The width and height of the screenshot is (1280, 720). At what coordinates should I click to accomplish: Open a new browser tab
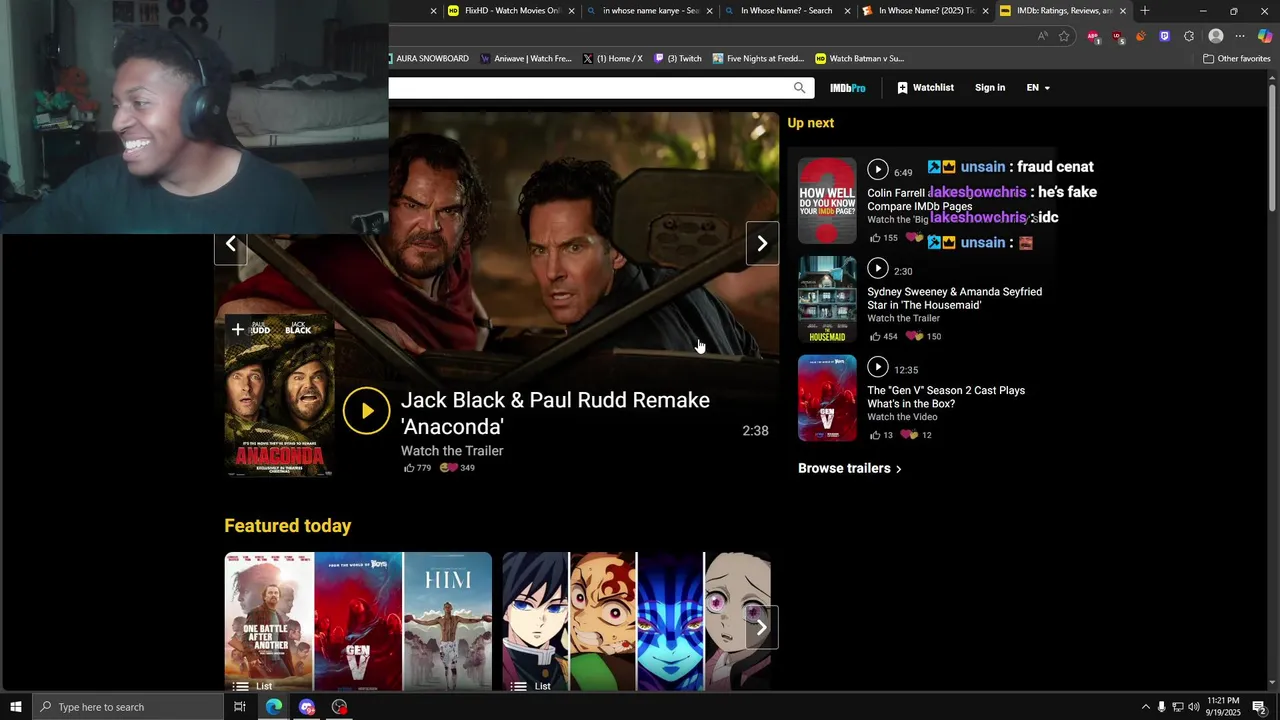click(1145, 11)
